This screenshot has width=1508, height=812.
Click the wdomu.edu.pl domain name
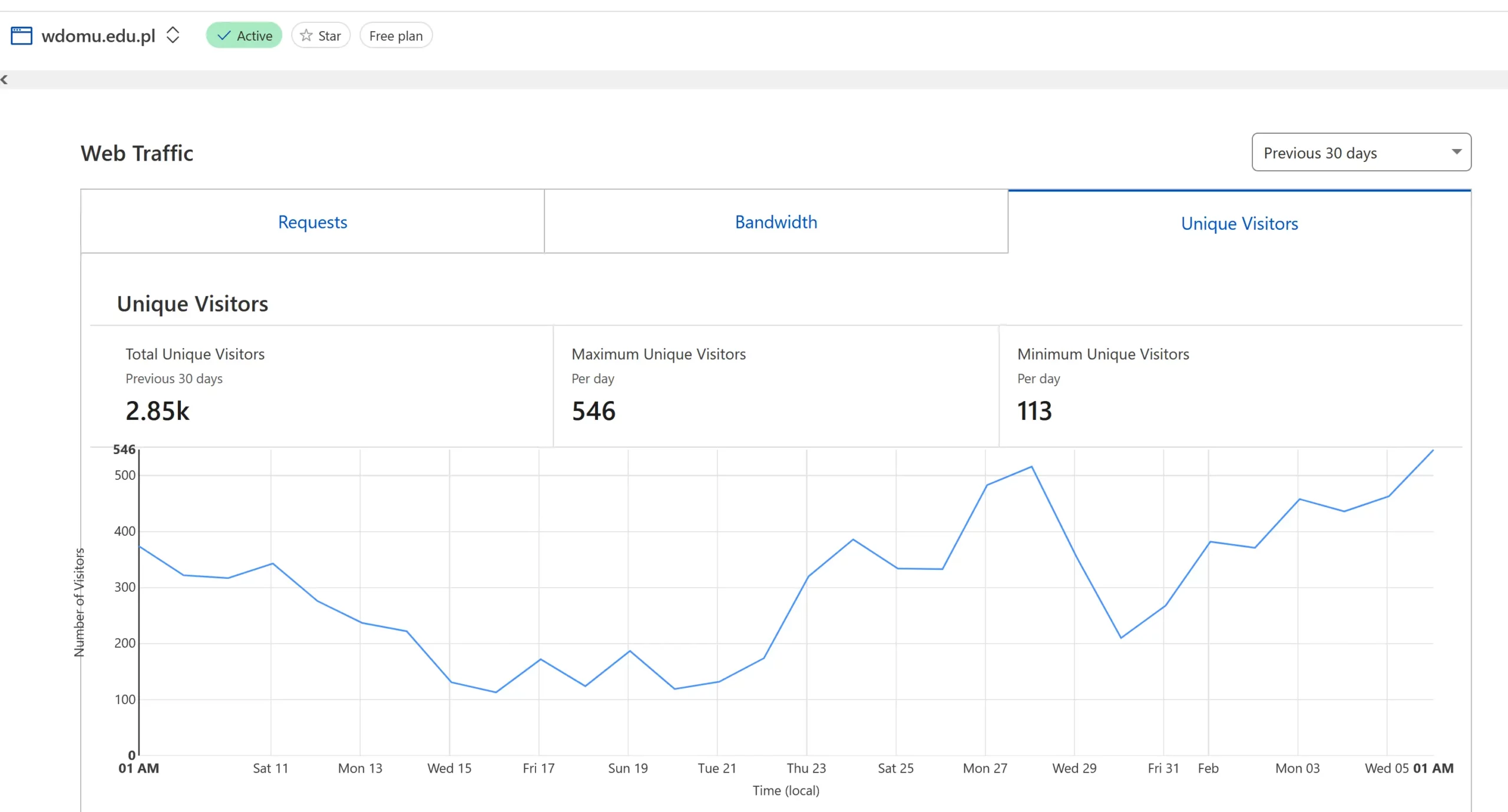click(98, 35)
